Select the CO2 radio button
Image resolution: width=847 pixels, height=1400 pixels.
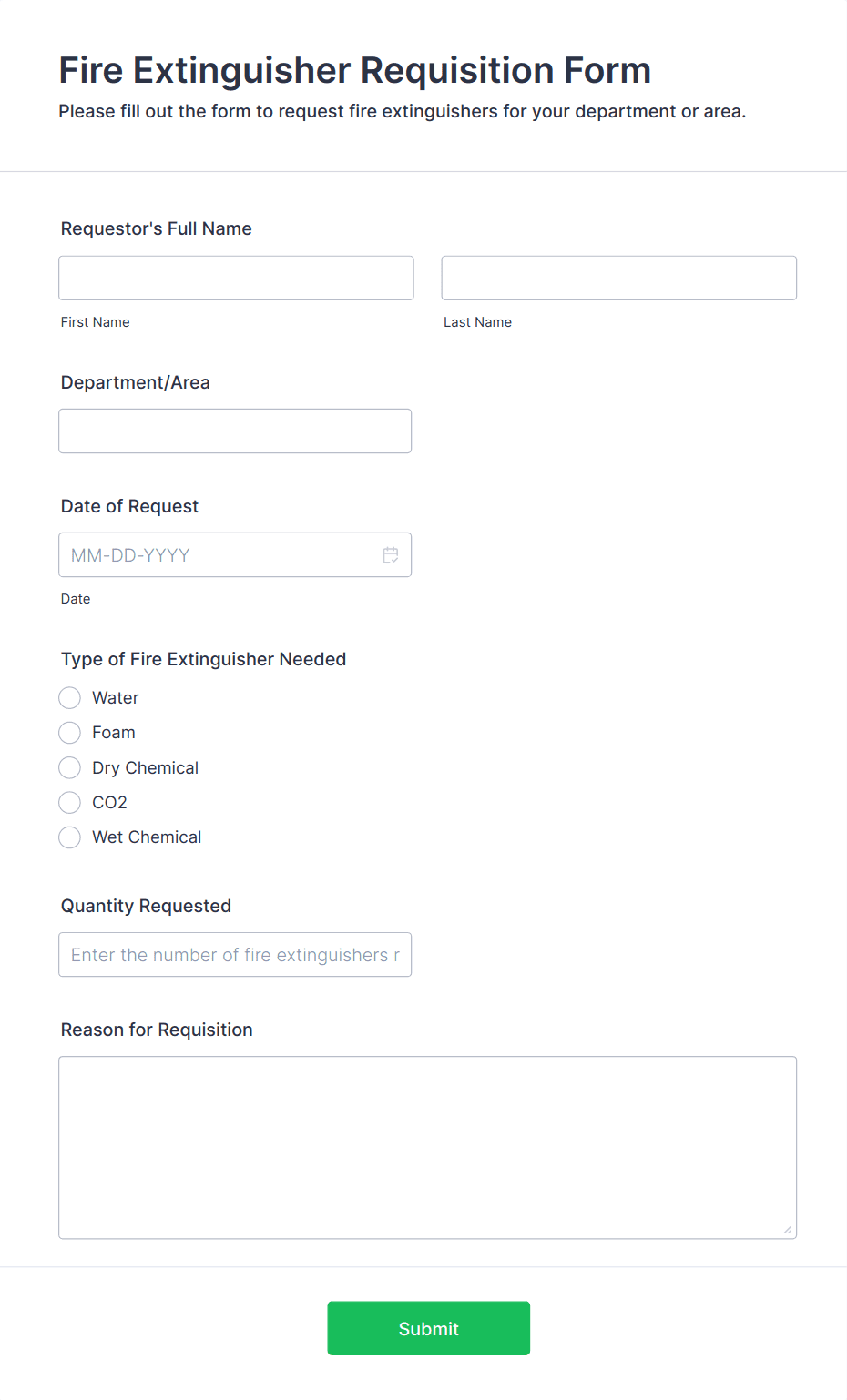[x=69, y=802]
